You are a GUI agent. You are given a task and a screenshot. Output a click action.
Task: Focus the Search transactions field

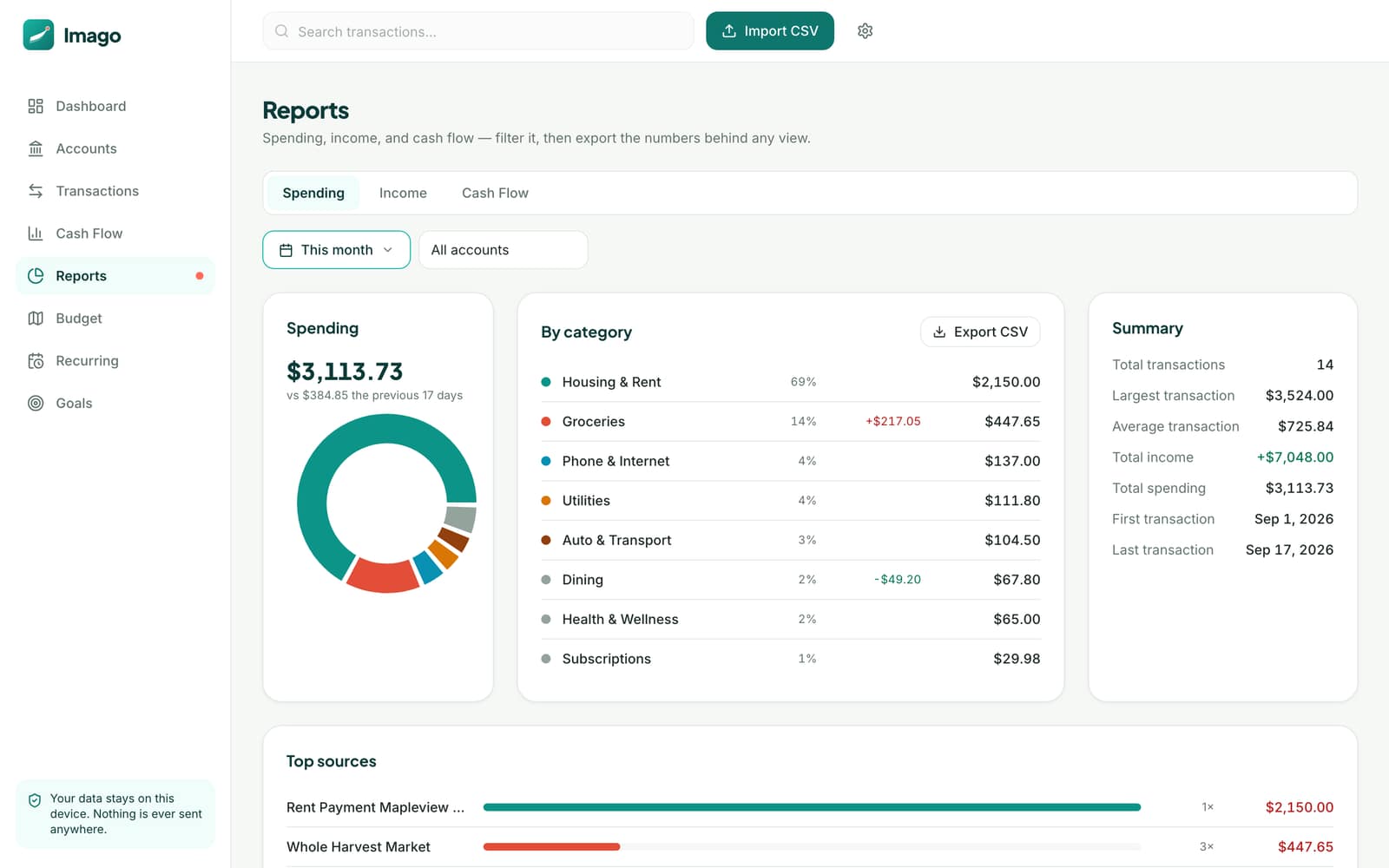pos(478,31)
